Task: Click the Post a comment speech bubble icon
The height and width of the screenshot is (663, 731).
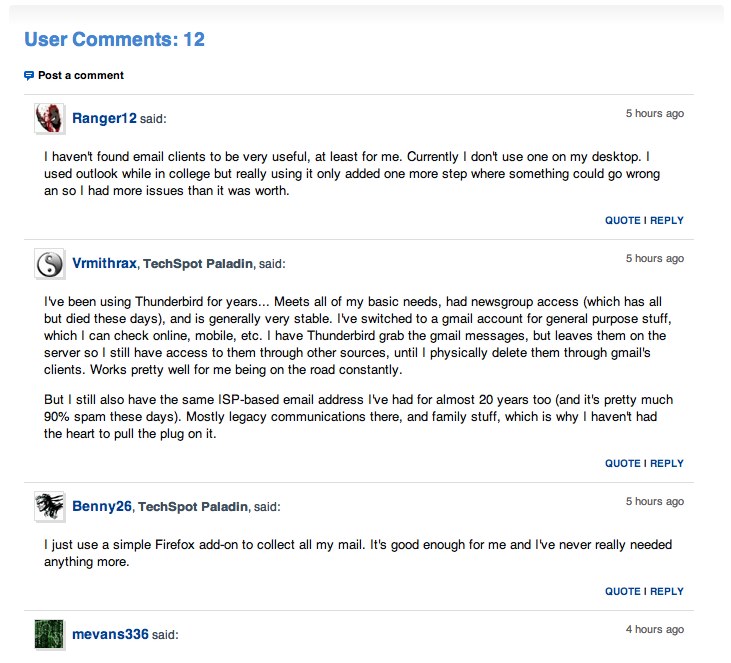Action: tap(29, 76)
